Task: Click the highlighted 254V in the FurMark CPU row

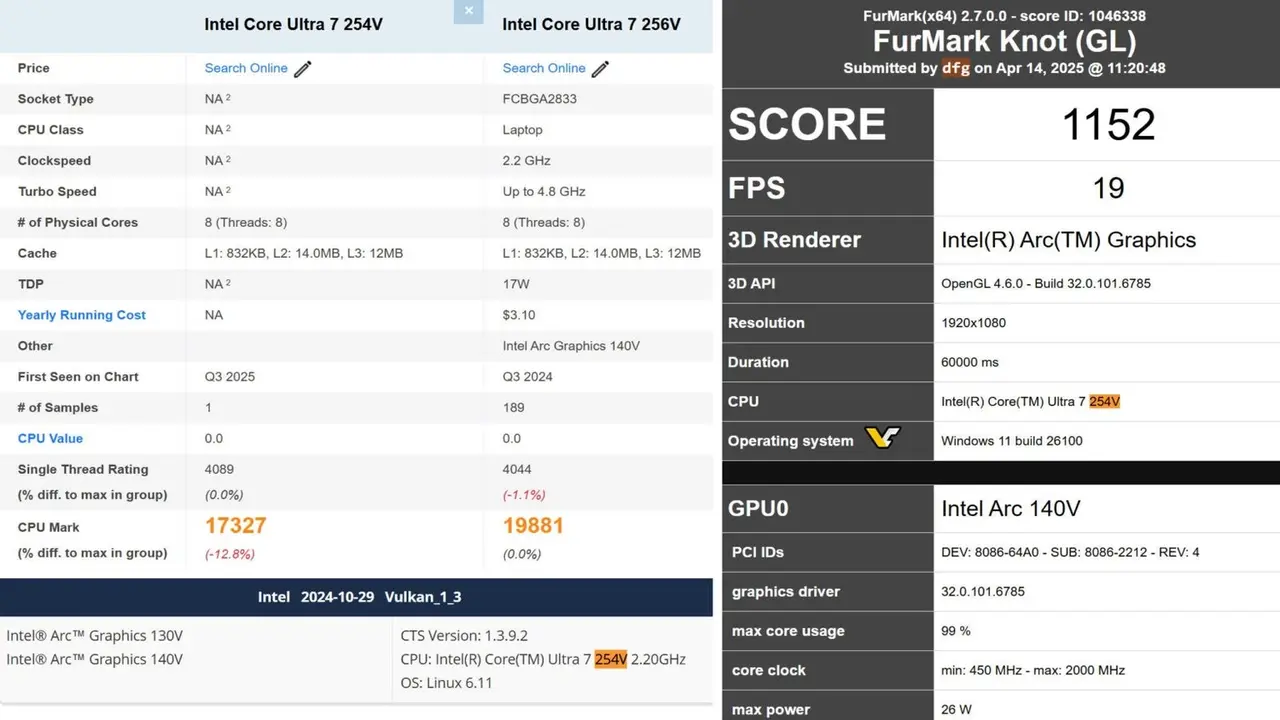Action: coord(1104,402)
